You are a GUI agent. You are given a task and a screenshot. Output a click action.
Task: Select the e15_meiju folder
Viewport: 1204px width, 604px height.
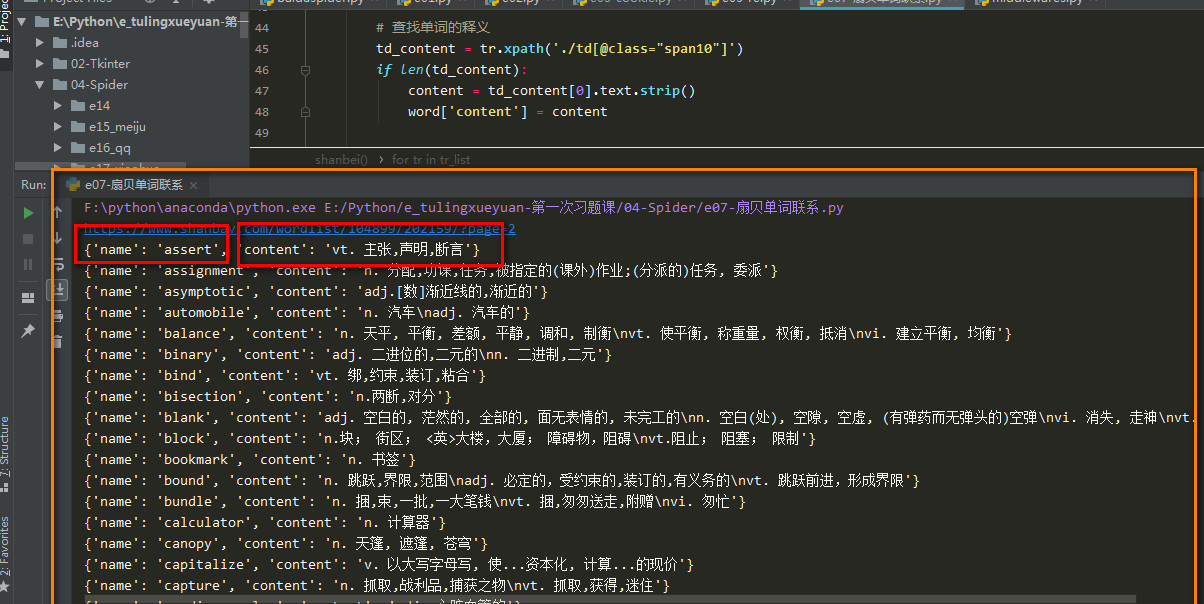click(108, 127)
